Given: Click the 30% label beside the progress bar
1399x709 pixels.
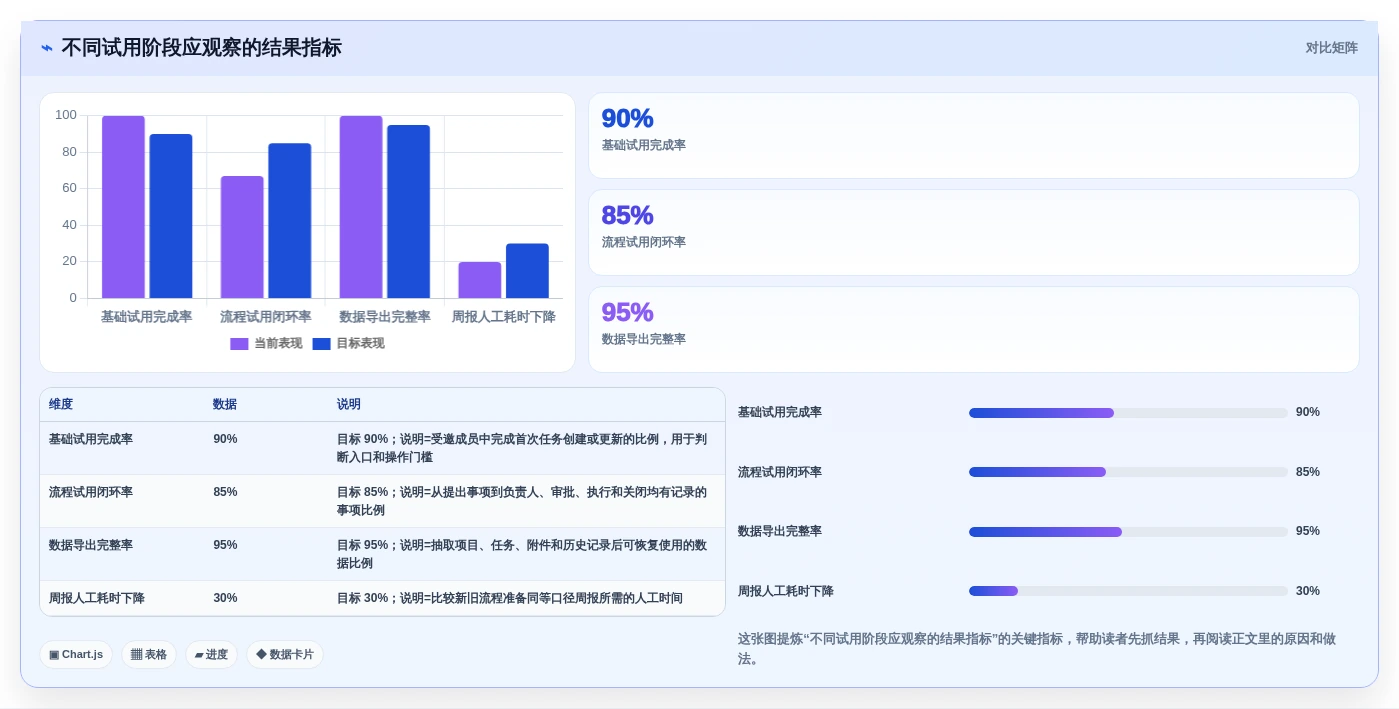Looking at the screenshot, I should pos(1308,591).
